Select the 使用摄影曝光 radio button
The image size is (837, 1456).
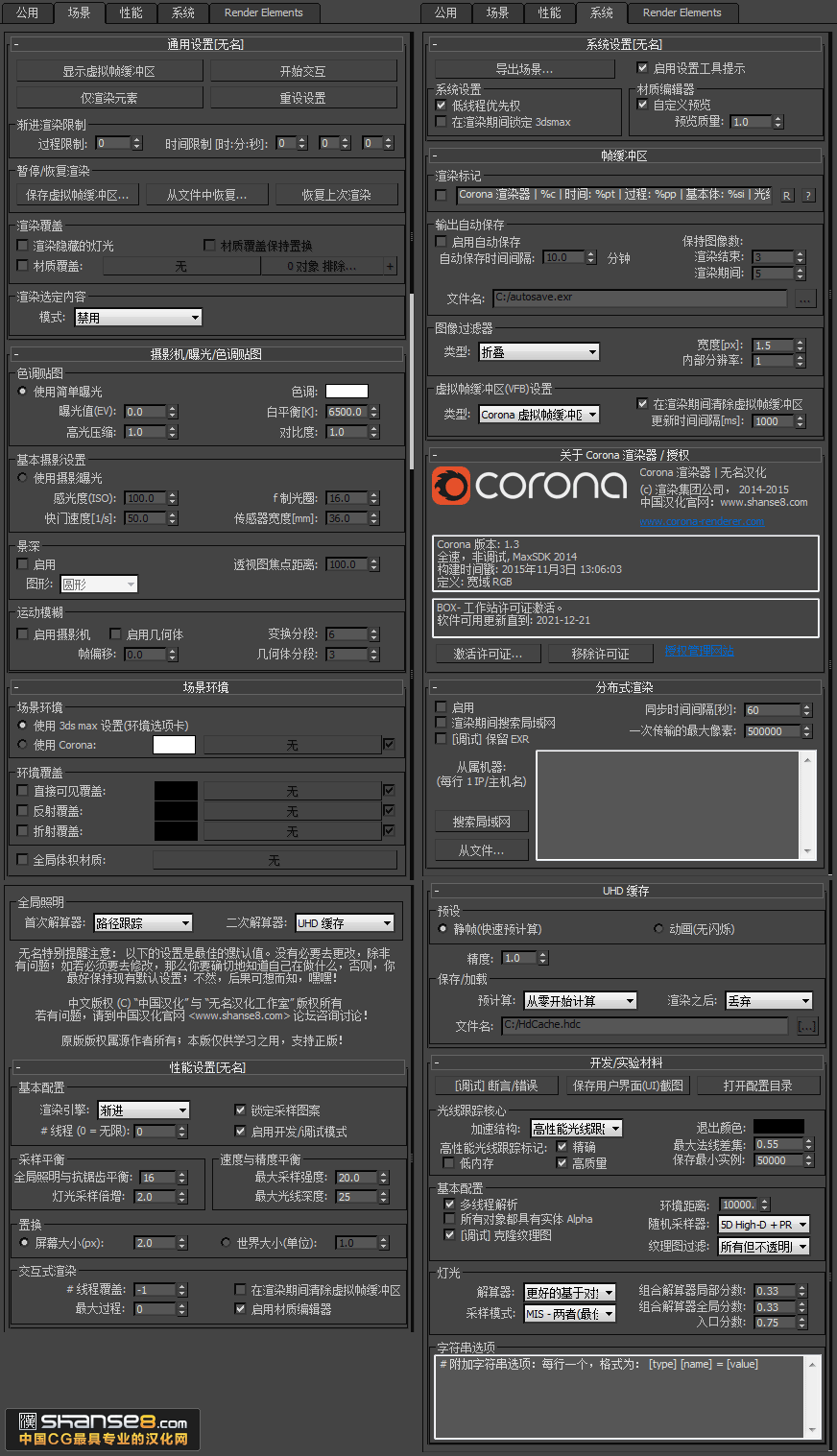click(23, 478)
